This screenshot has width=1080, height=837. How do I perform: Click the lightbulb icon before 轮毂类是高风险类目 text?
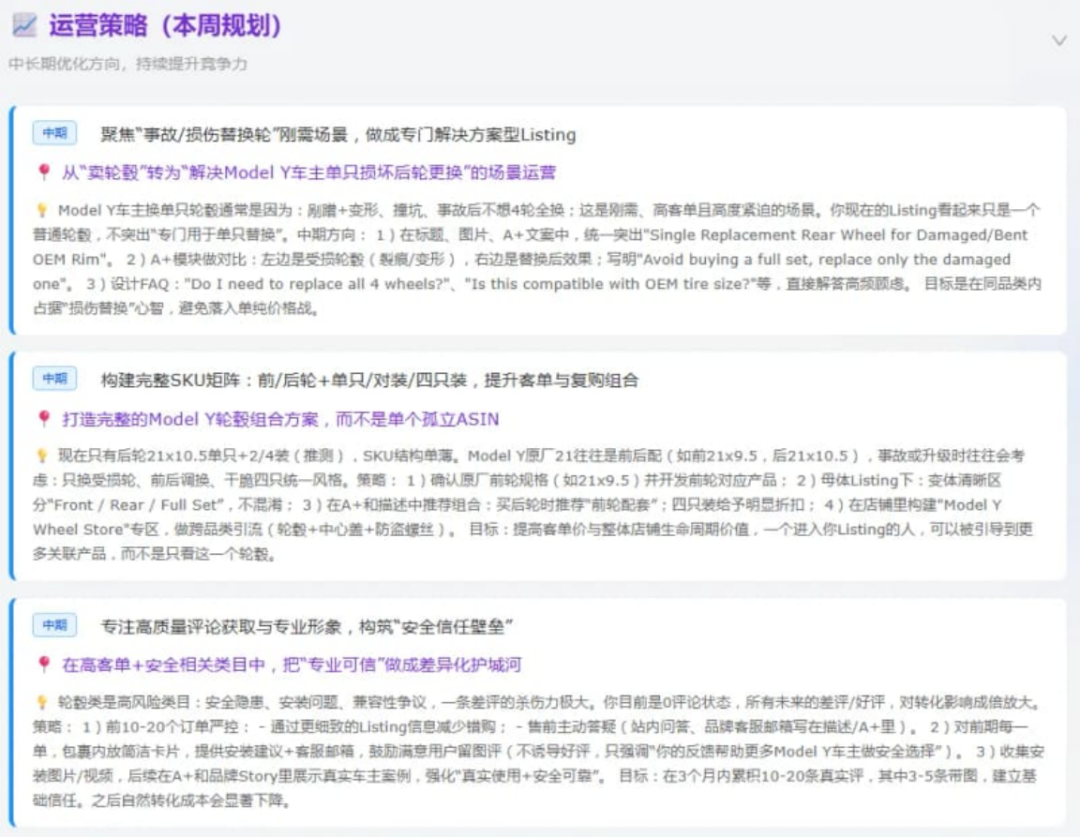tap(42, 702)
